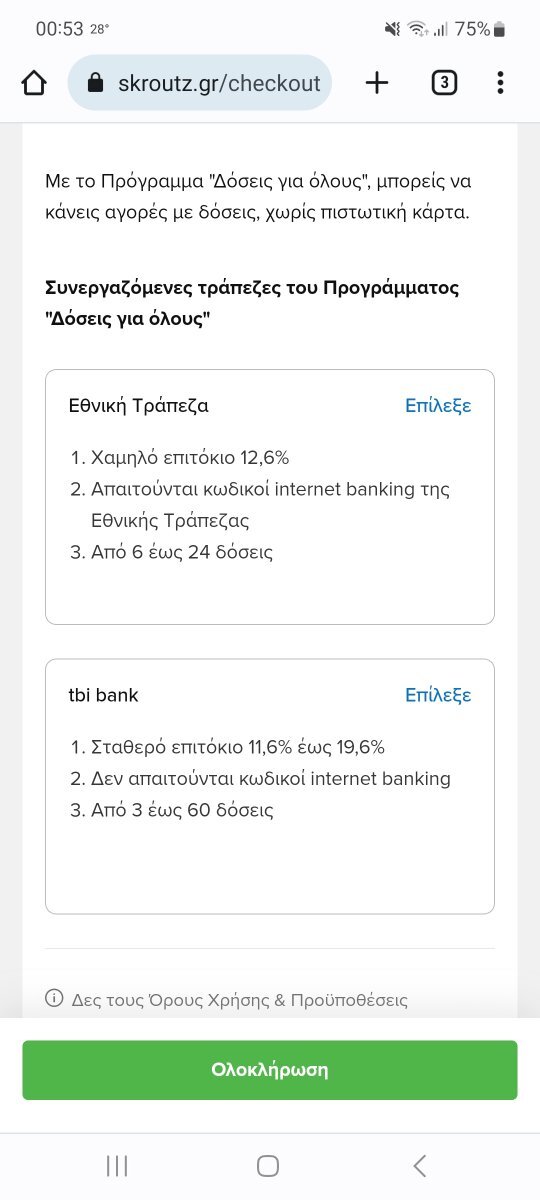Tap the Wi-Fi status icon
540x1200 pixels.
point(416,29)
